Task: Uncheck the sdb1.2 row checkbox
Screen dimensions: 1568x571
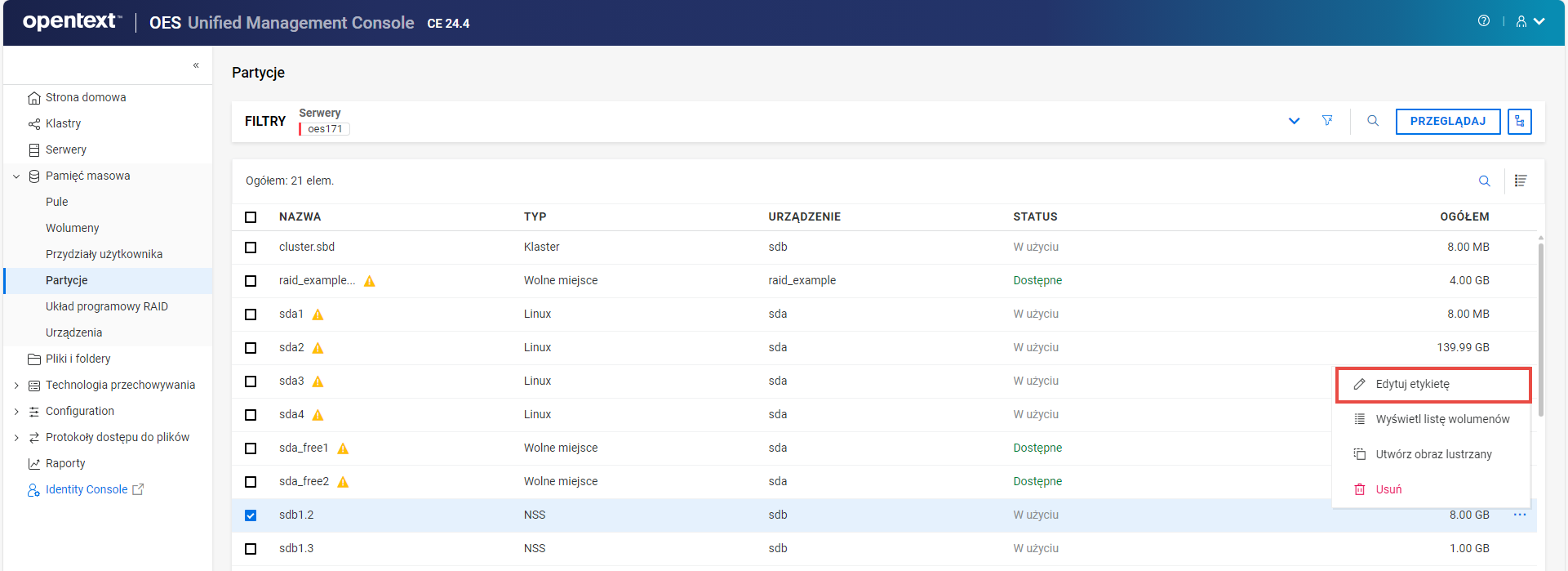Action: [251, 515]
